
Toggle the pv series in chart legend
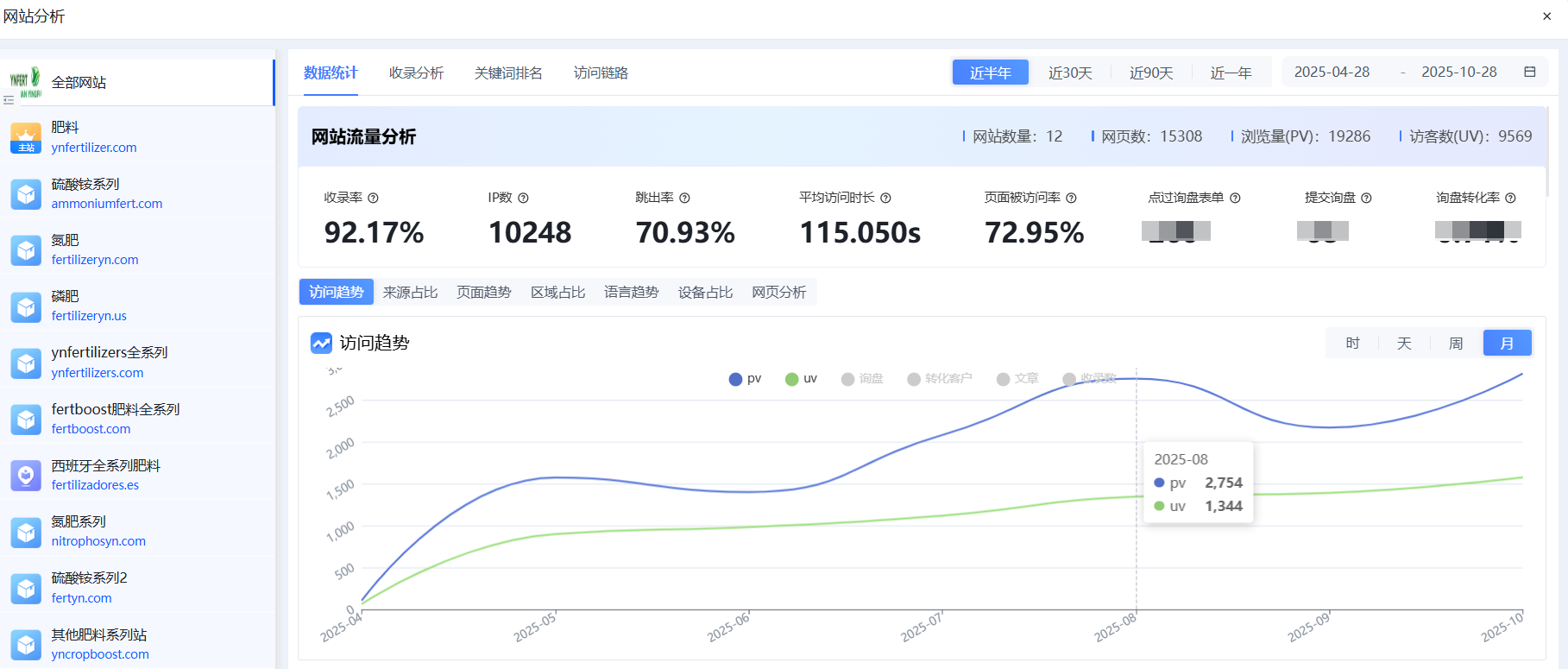(x=745, y=379)
